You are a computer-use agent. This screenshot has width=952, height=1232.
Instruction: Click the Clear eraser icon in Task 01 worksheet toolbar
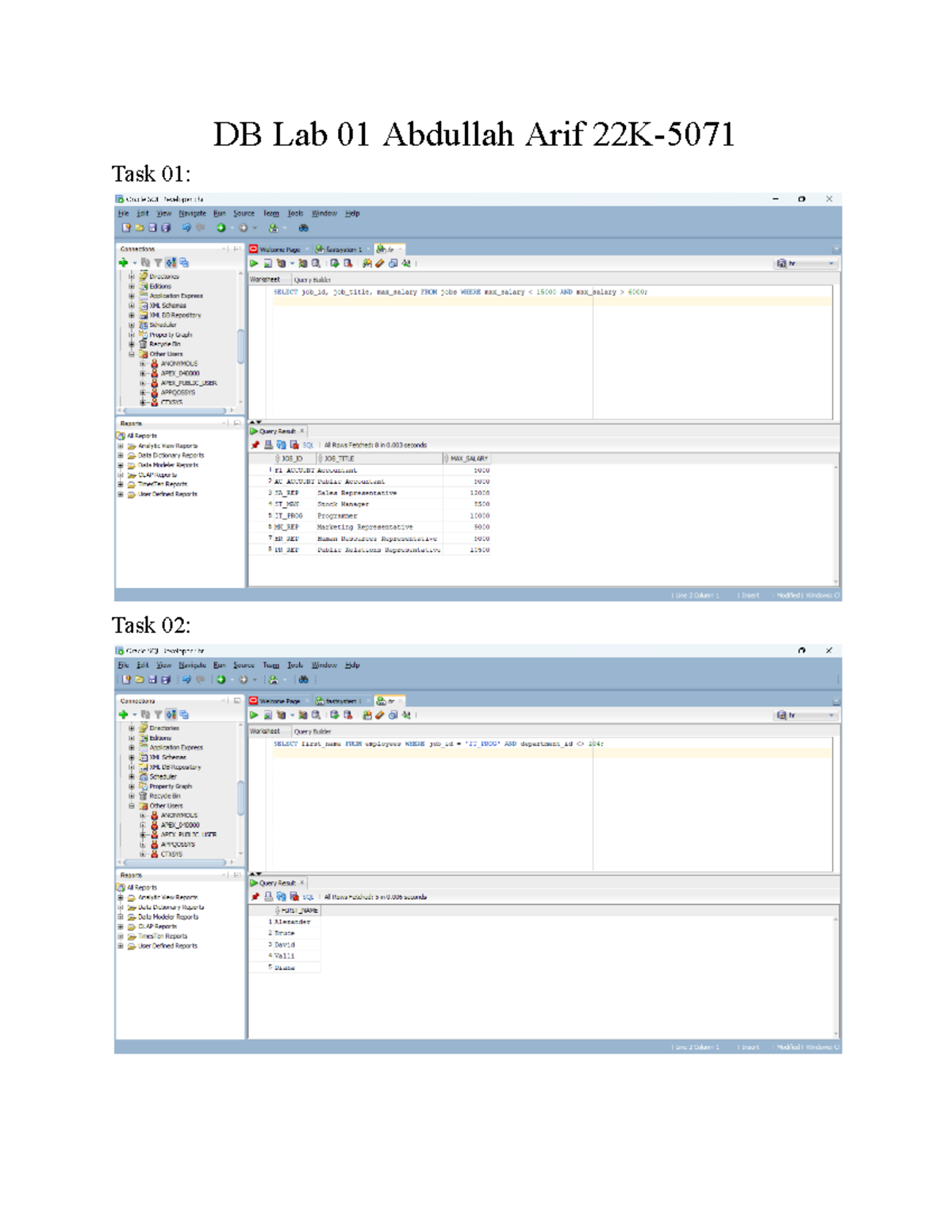coord(380,263)
